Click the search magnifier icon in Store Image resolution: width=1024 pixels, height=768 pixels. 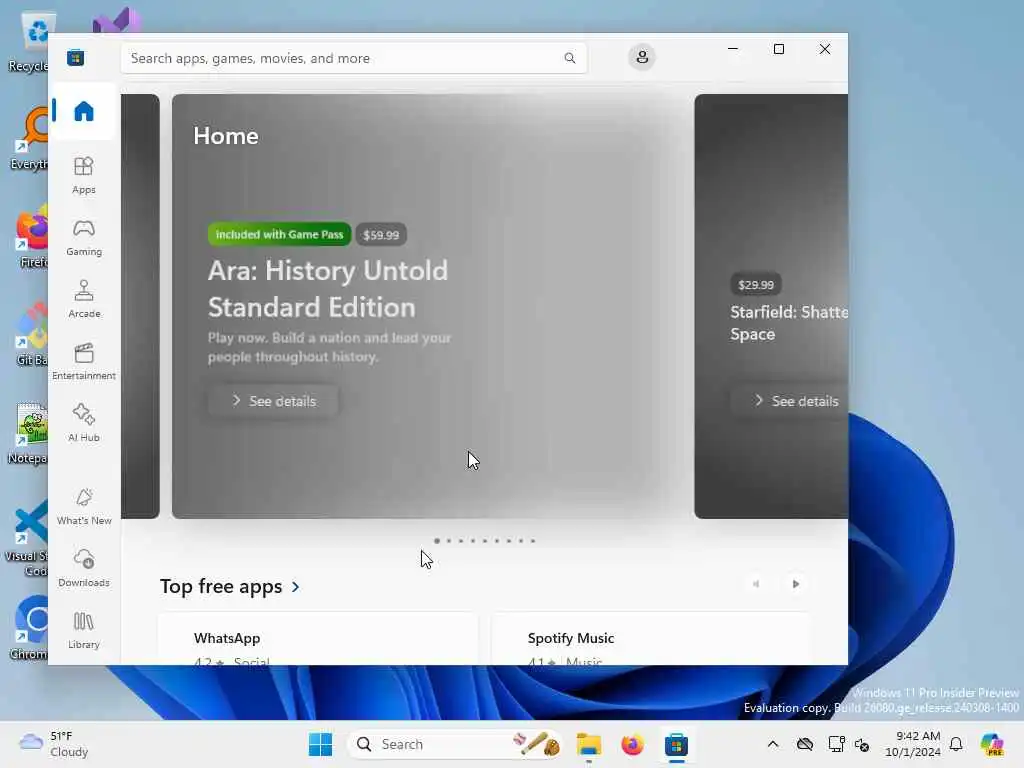(x=569, y=58)
